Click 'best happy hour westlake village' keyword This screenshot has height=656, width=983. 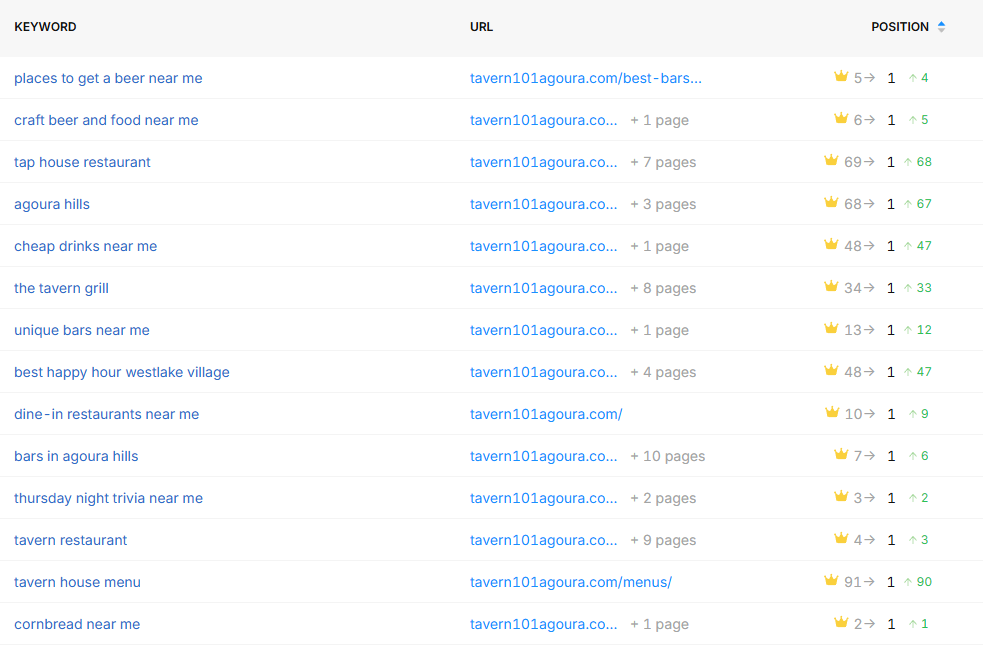(x=122, y=372)
